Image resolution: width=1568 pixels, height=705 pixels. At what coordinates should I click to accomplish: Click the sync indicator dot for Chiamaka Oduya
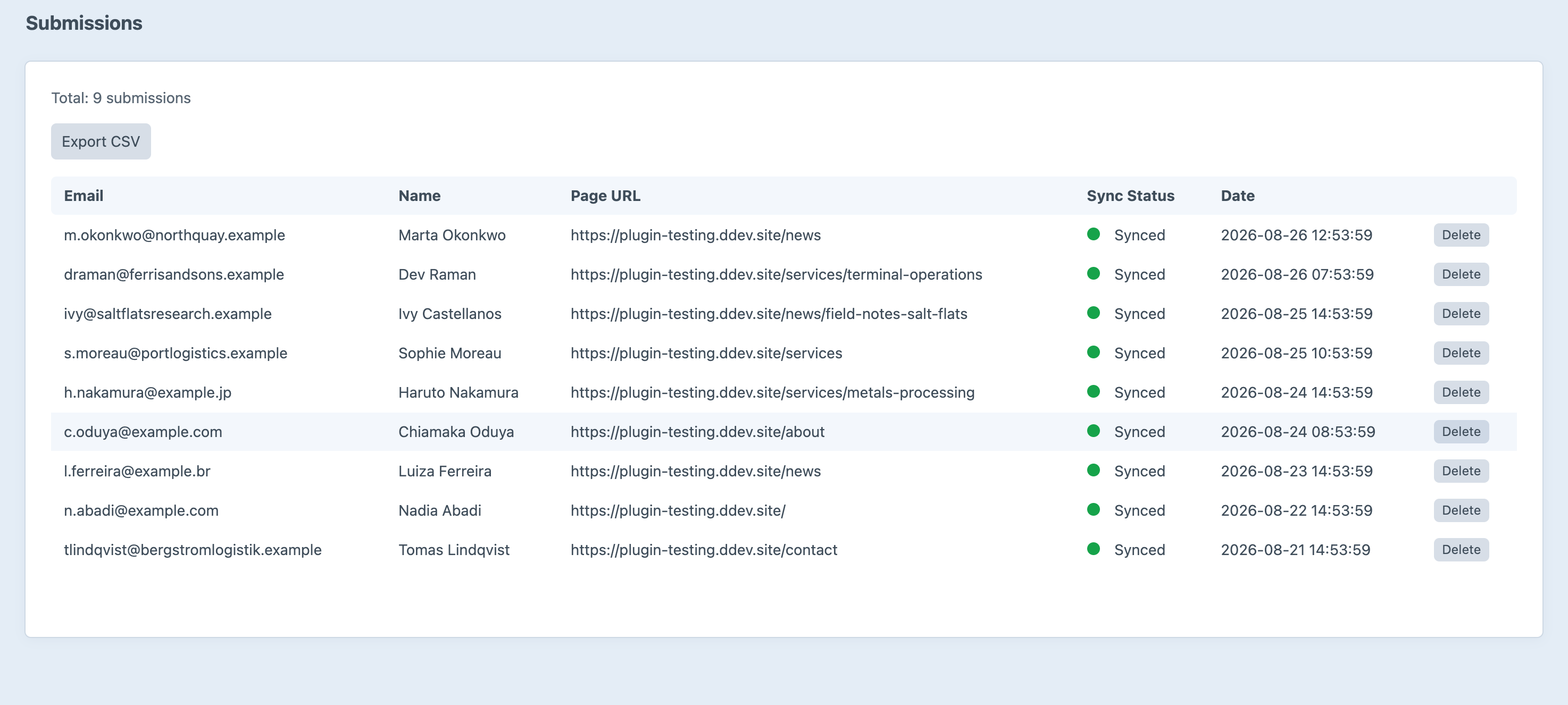1093,431
